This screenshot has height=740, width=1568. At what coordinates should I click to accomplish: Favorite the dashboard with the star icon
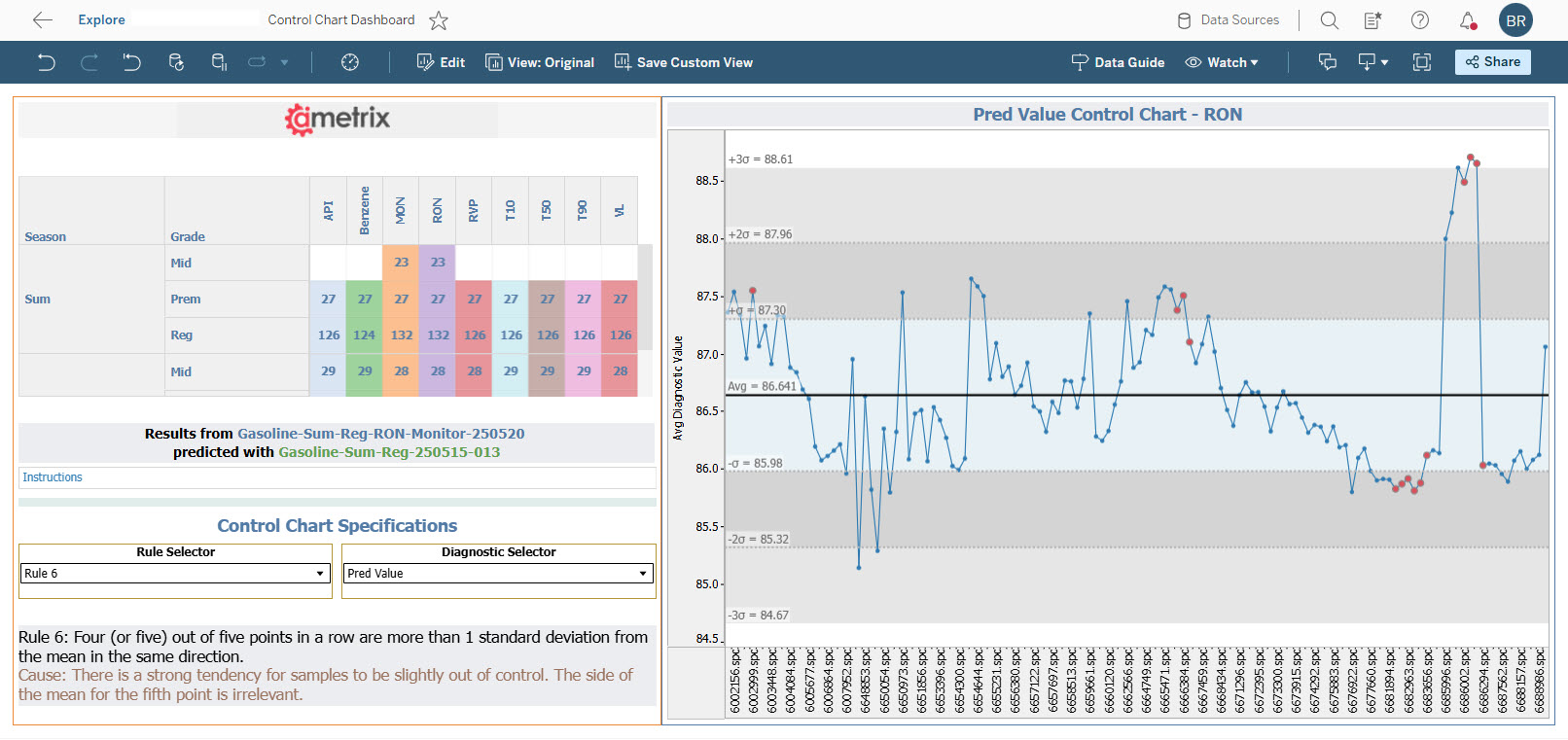439,20
